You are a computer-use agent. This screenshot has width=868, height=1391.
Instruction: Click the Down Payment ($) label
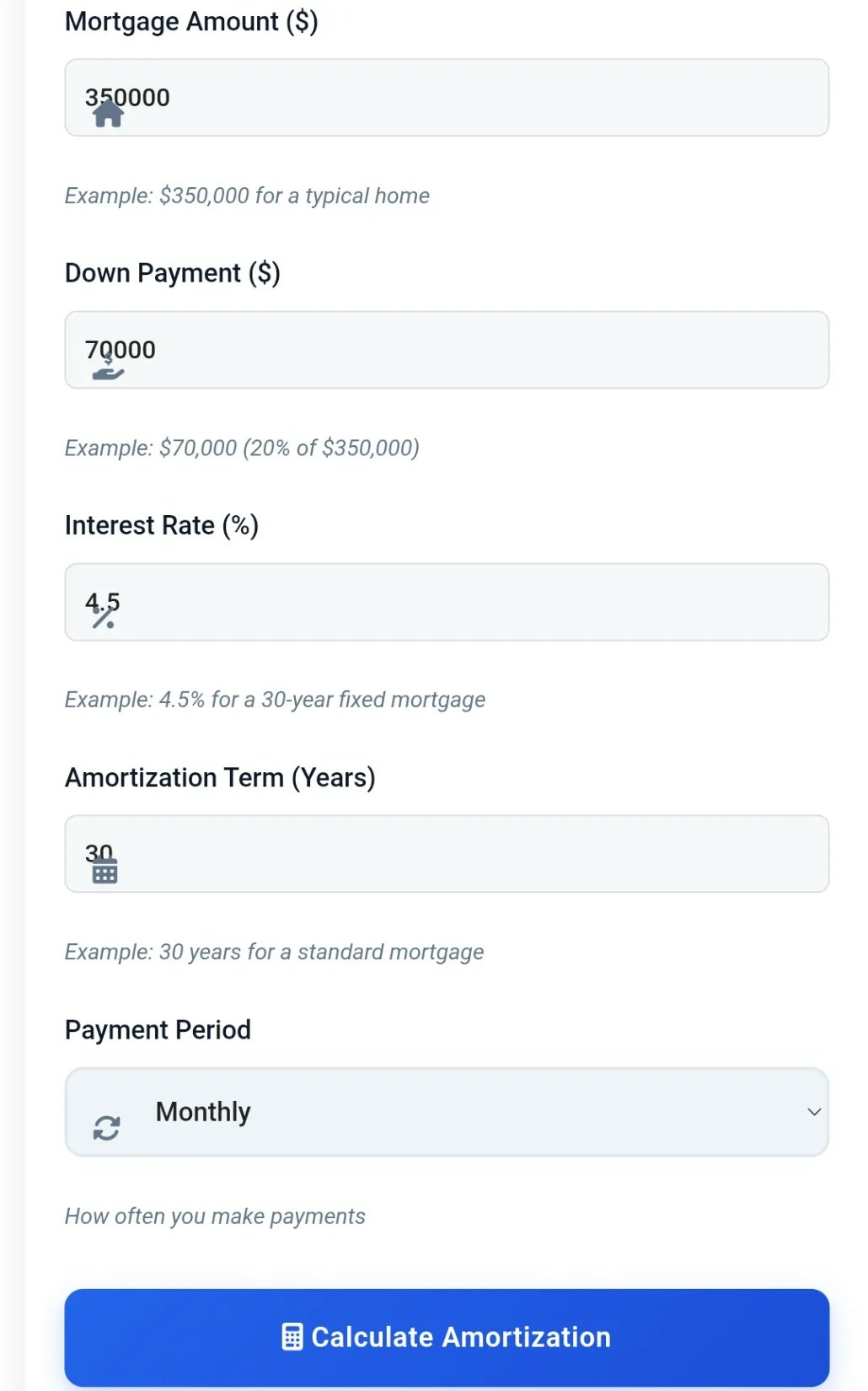click(x=173, y=273)
